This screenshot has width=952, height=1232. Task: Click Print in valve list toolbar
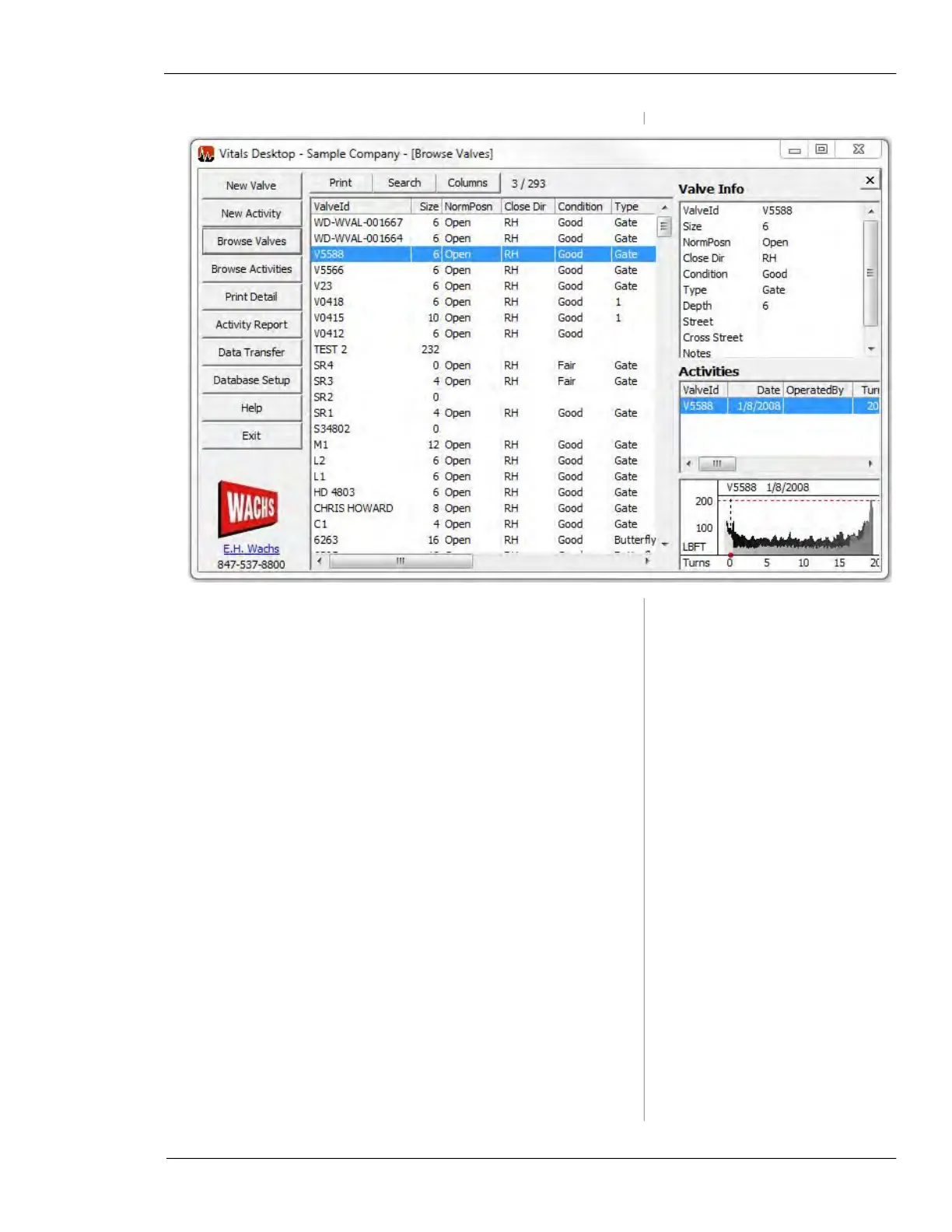[341, 183]
